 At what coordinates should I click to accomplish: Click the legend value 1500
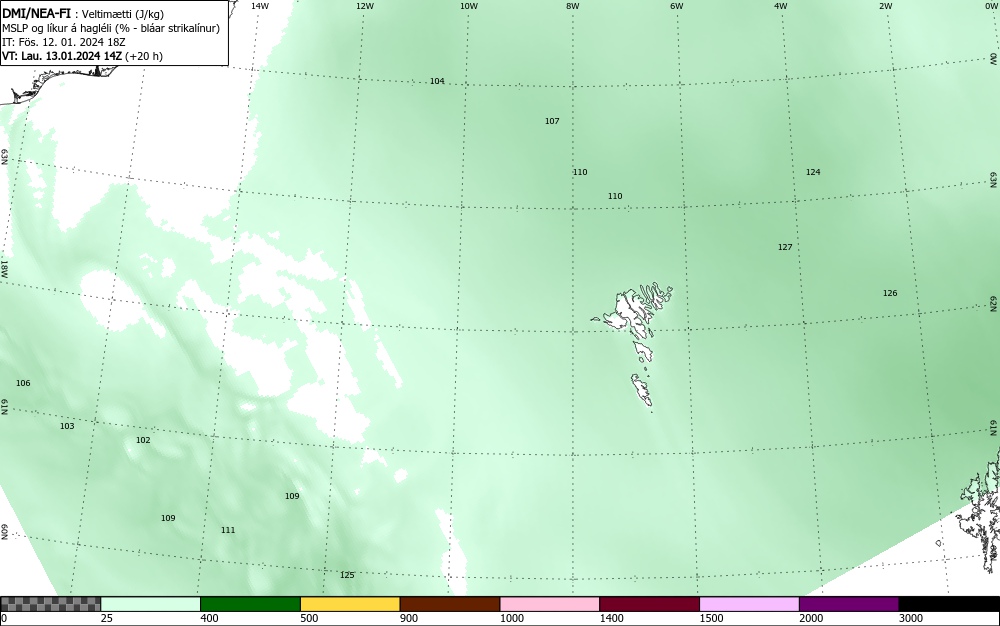711,618
